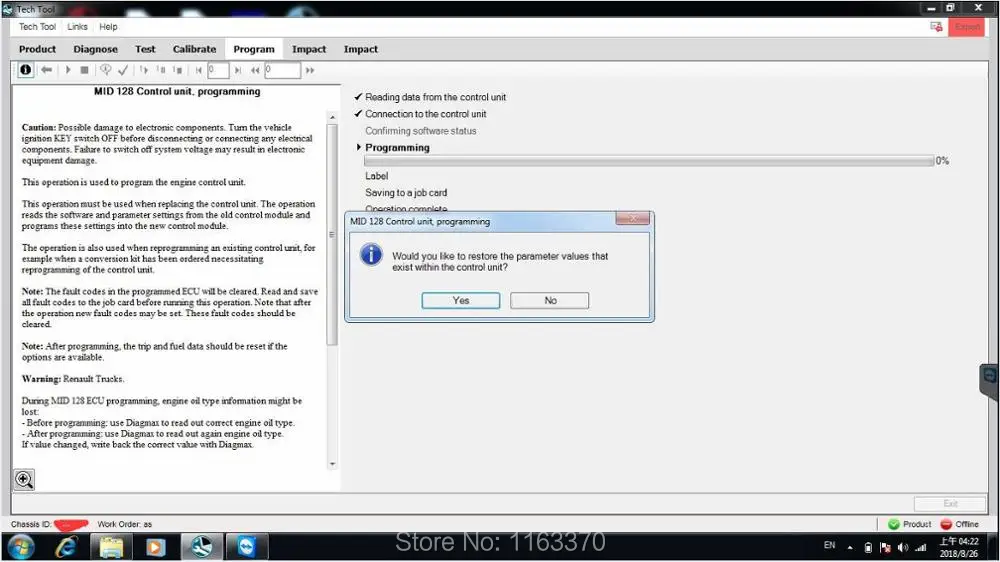
Task: Click 'Confirming software status' step
Action: (x=420, y=131)
